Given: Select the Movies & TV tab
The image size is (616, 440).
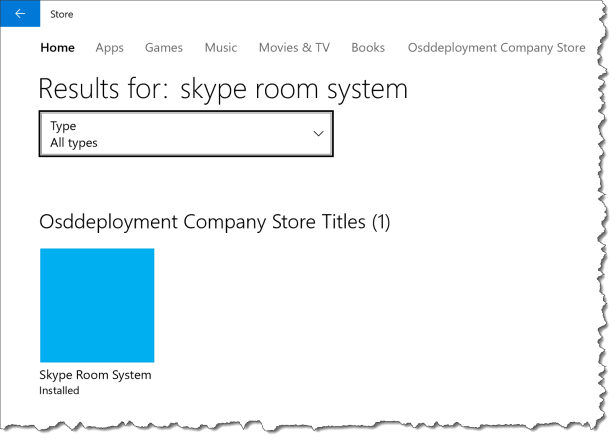Looking at the screenshot, I should [x=294, y=48].
